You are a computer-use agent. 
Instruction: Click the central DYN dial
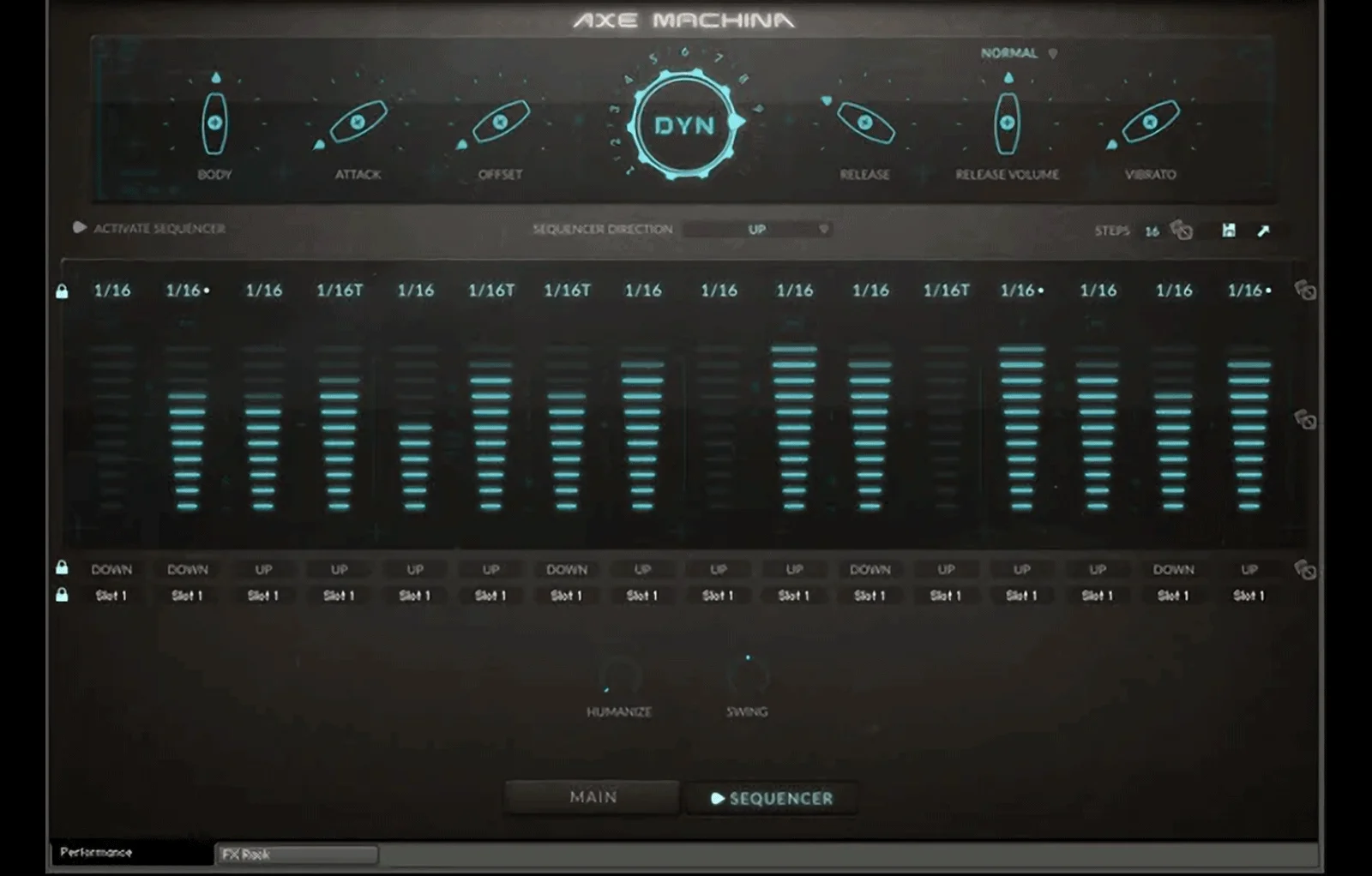click(x=684, y=125)
